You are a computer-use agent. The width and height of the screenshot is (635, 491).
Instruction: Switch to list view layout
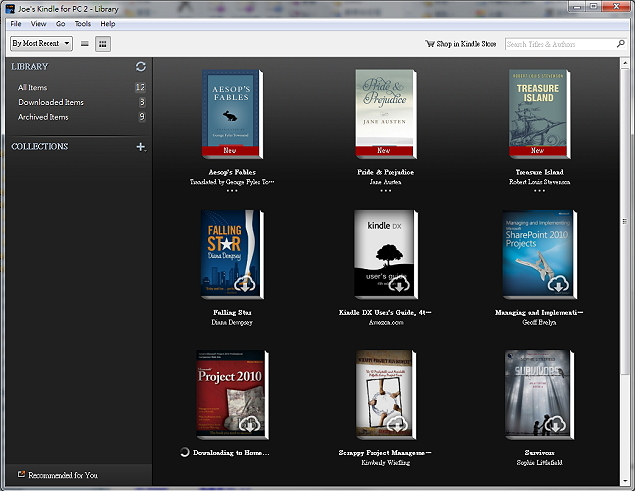coord(85,44)
